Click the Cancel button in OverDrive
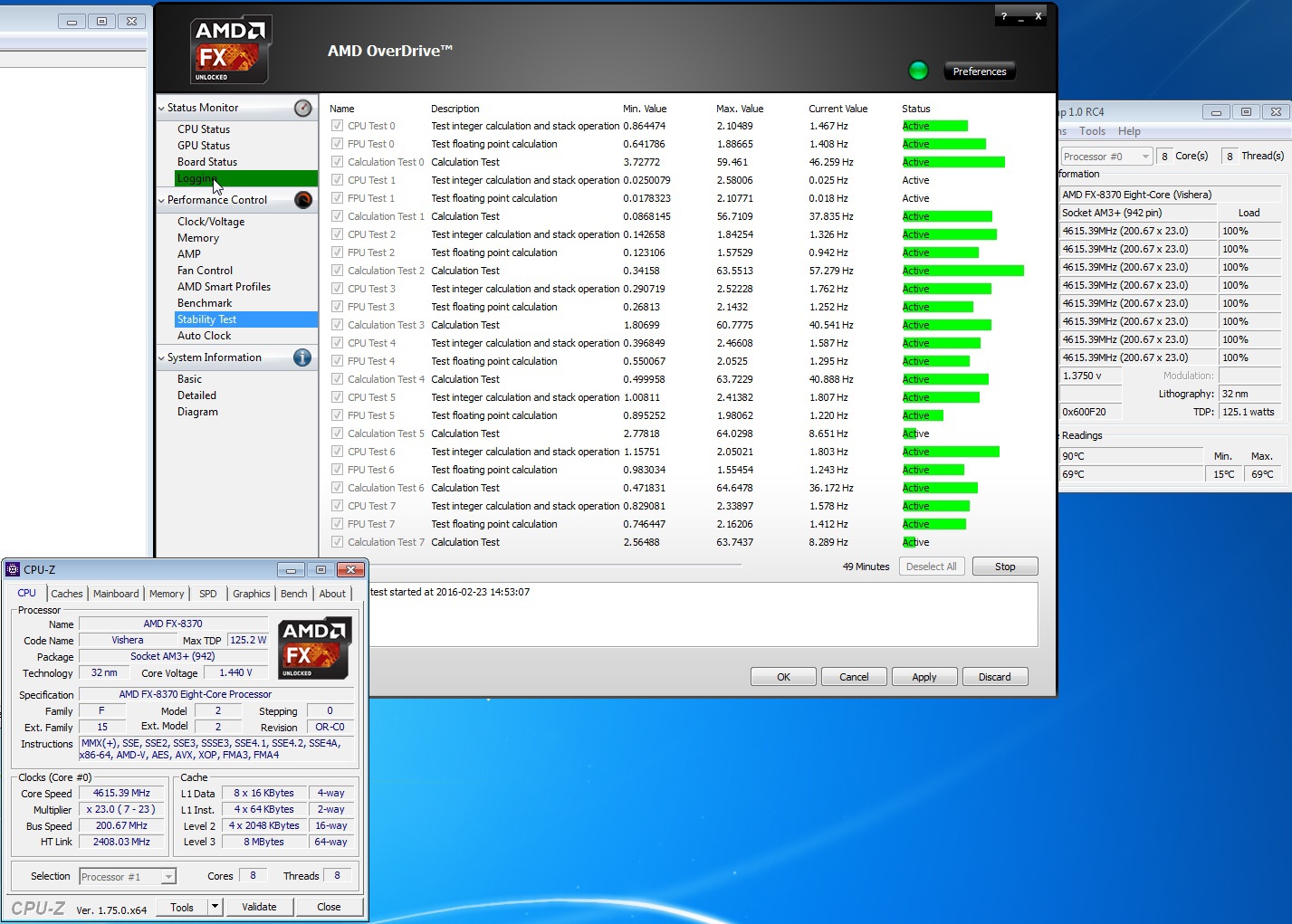This screenshot has width=1292, height=924. pos(854,677)
